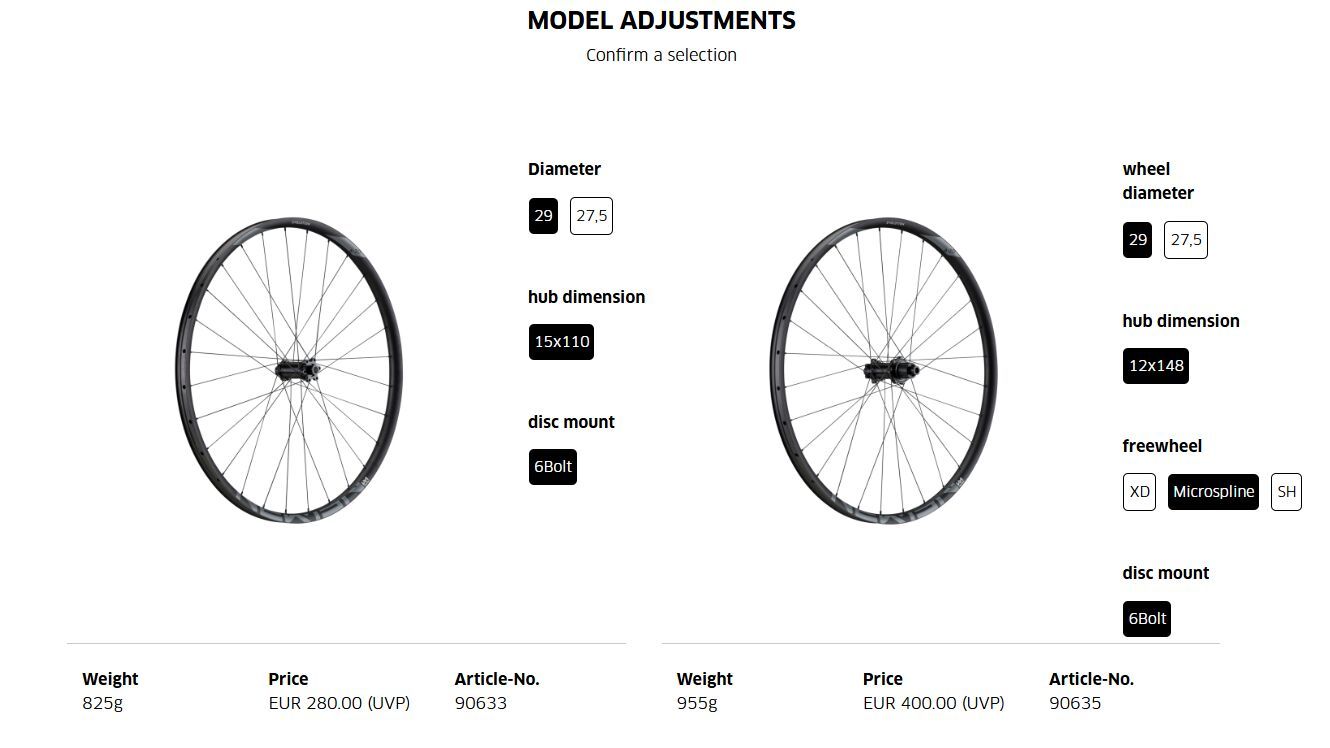The height and width of the screenshot is (748, 1330).
Task: Select the 15x110 hub dimension
Action: (x=561, y=342)
